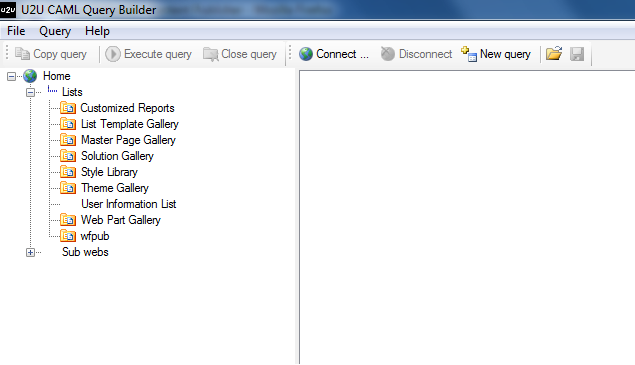Select the Lists tree item
The image size is (635, 365).
(72, 92)
